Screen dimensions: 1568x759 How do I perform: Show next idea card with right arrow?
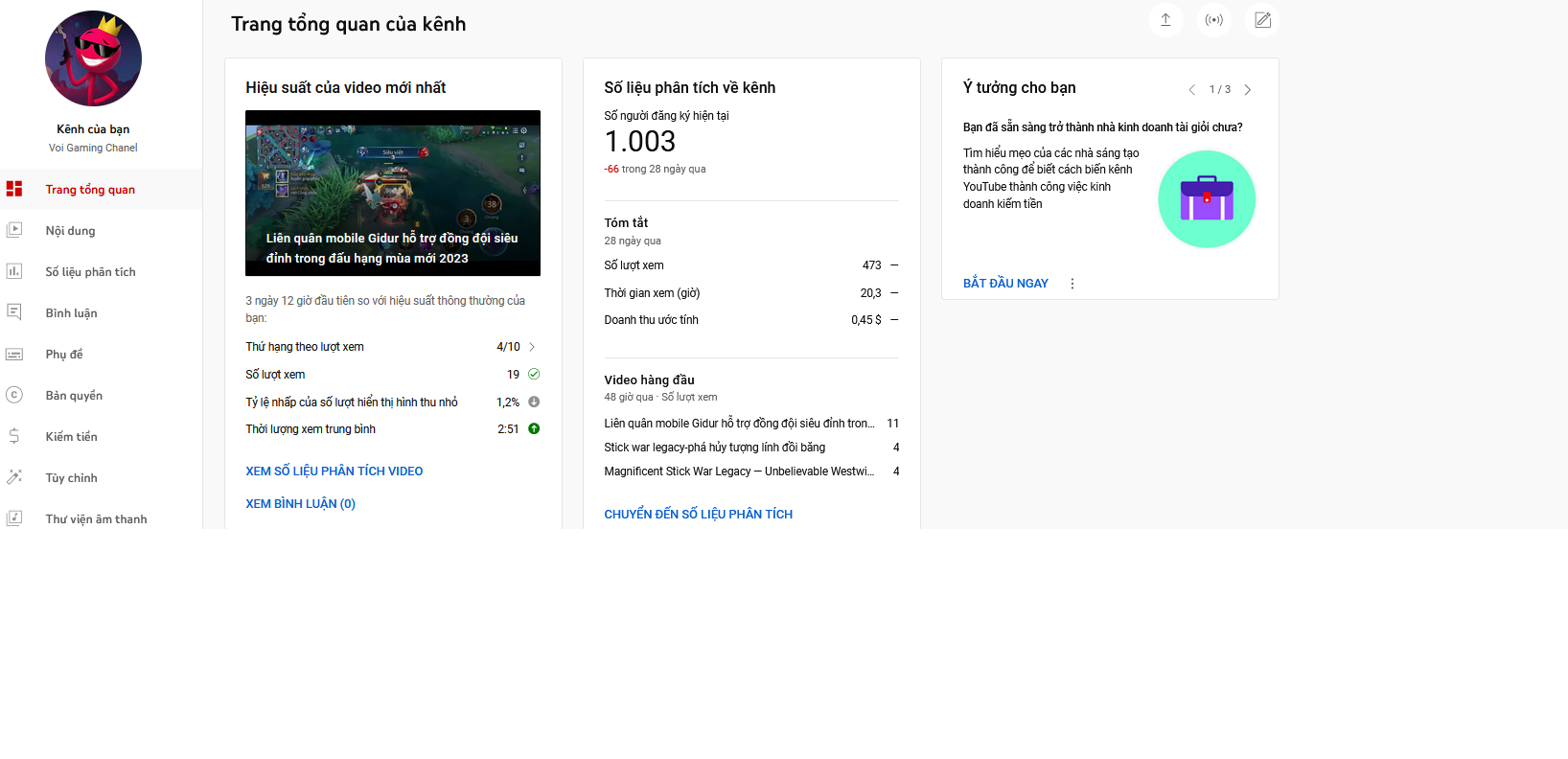click(1247, 90)
